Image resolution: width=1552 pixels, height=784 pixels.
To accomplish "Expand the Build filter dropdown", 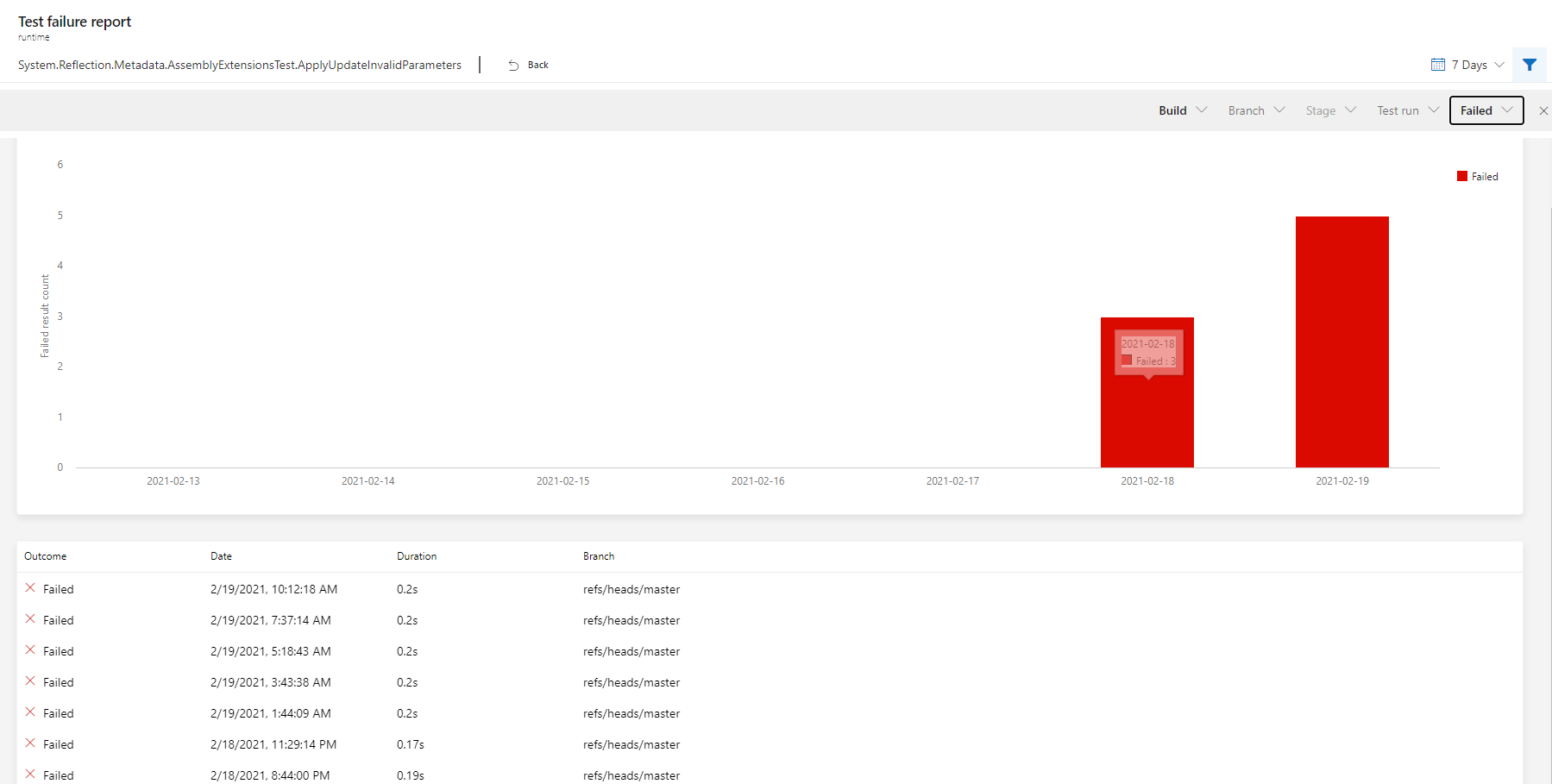I will coord(1180,110).
